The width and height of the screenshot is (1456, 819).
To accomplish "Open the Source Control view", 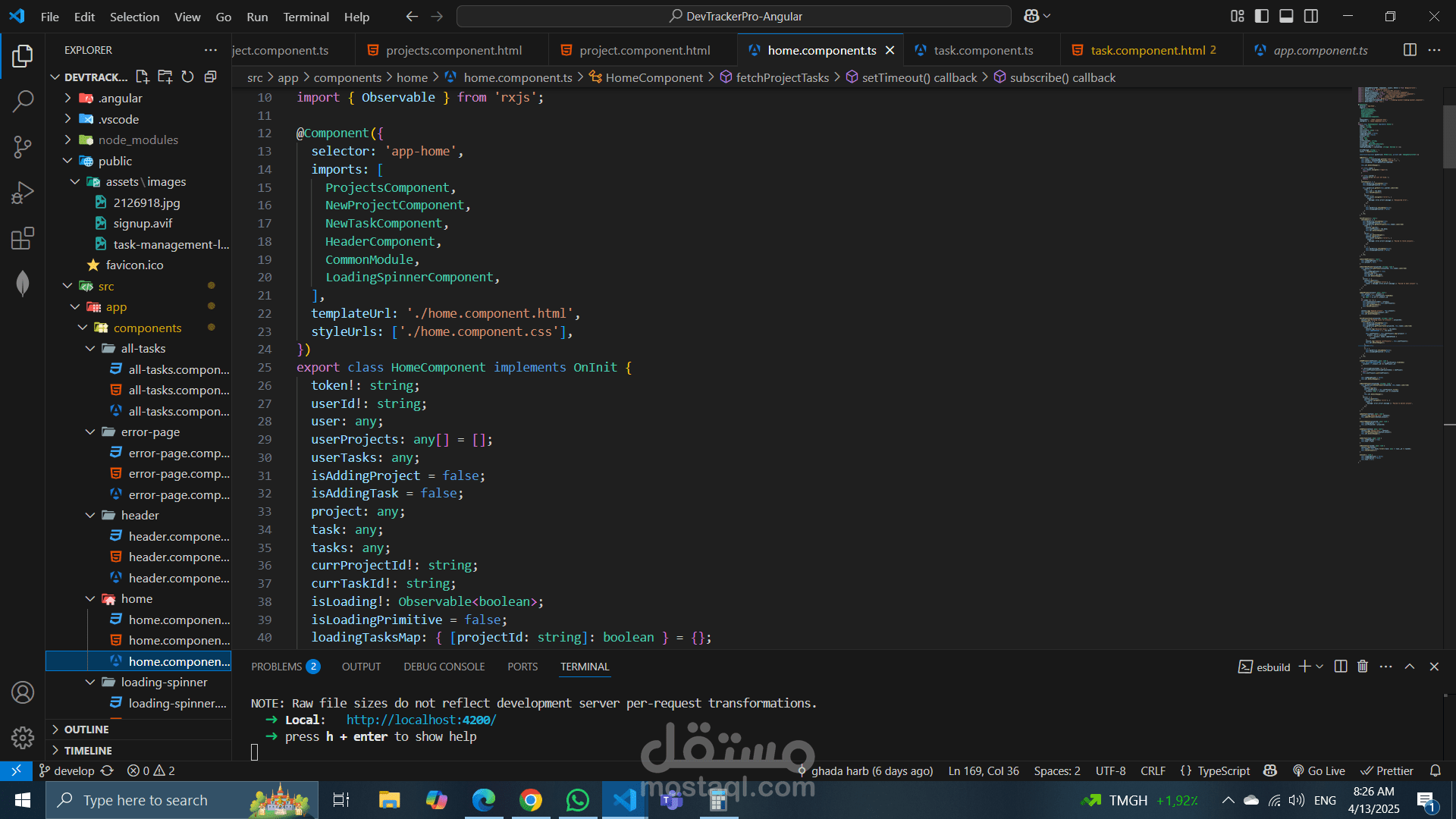I will coord(23,147).
